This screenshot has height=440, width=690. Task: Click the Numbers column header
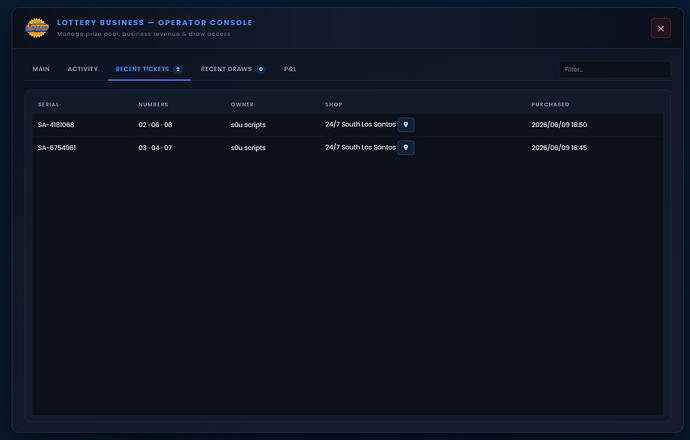pyautogui.click(x=154, y=104)
